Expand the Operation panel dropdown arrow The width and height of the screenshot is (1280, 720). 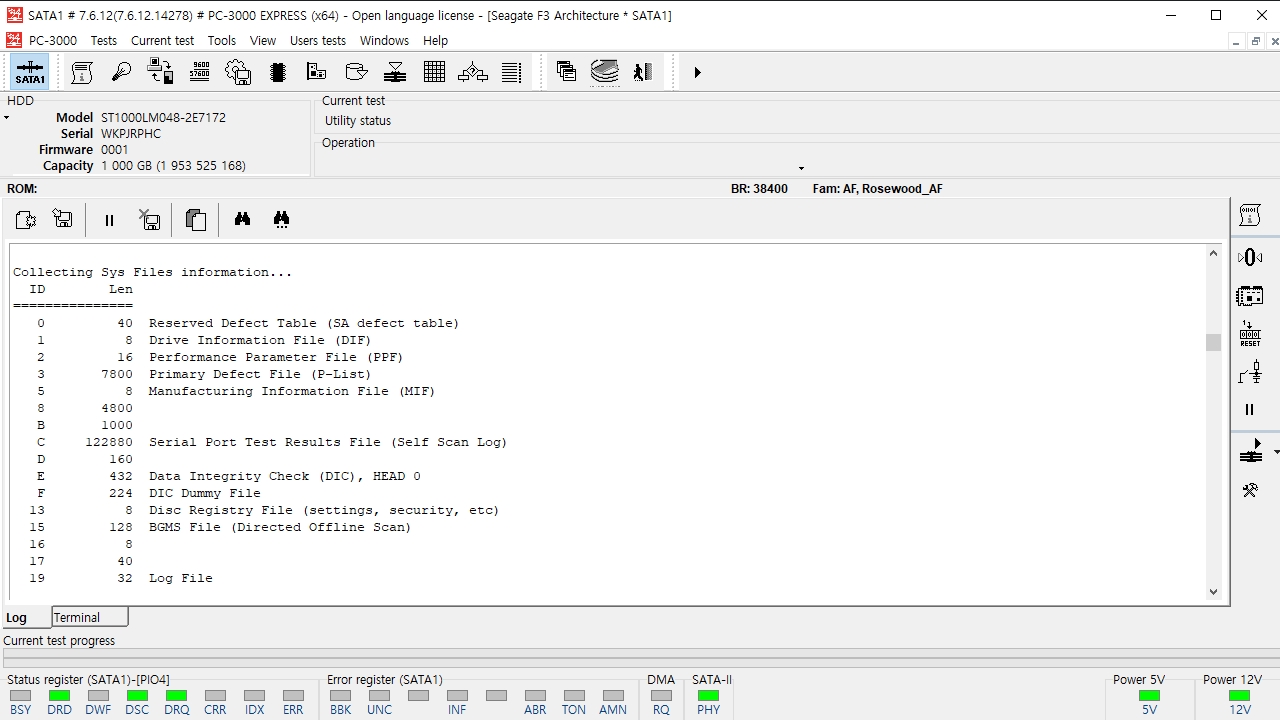coord(801,168)
